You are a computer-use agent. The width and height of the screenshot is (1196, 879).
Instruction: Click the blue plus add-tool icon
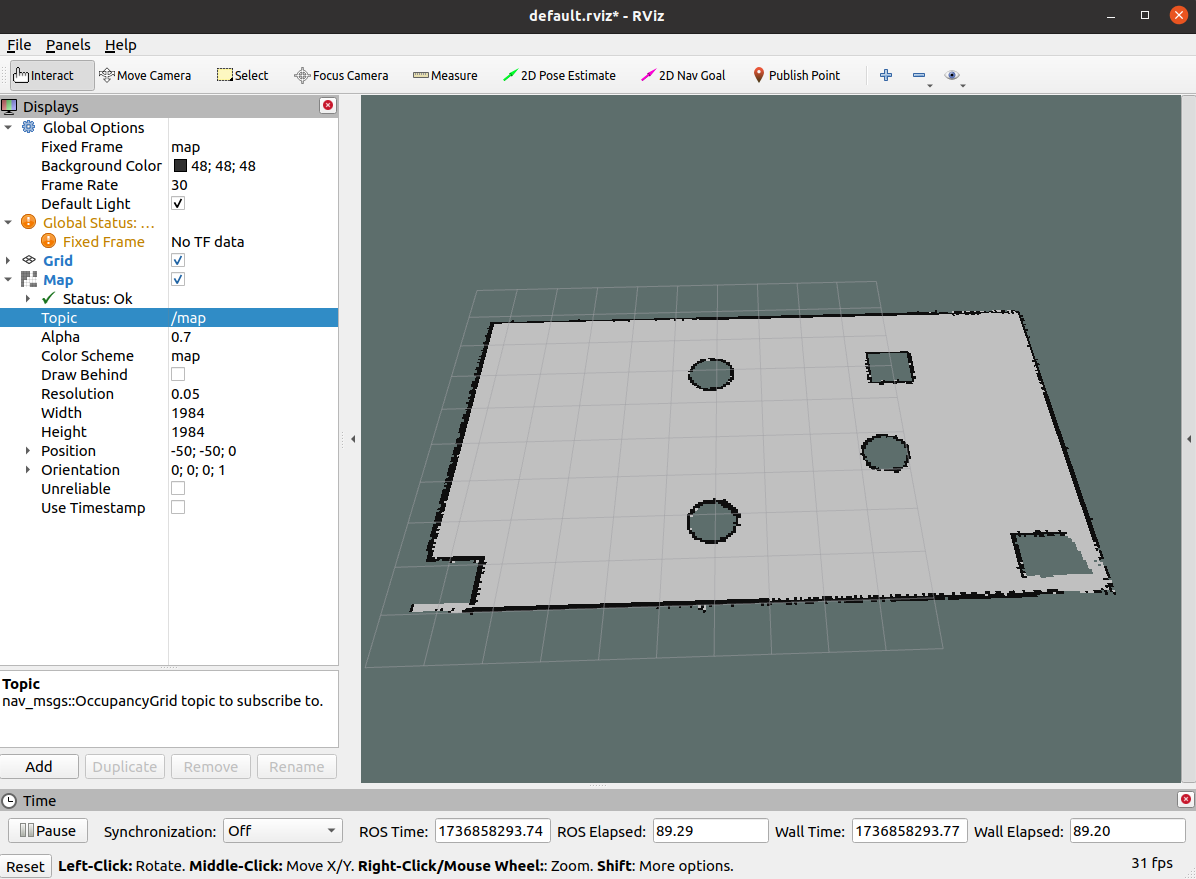[x=886, y=75]
